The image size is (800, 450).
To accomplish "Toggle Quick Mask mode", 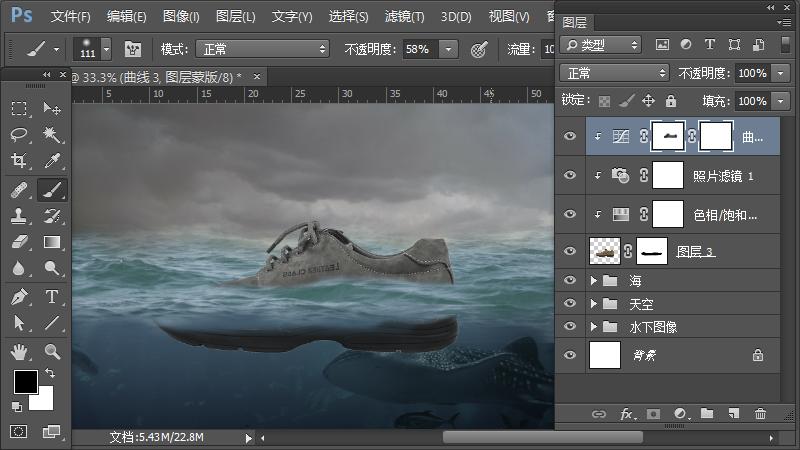I will [19, 432].
